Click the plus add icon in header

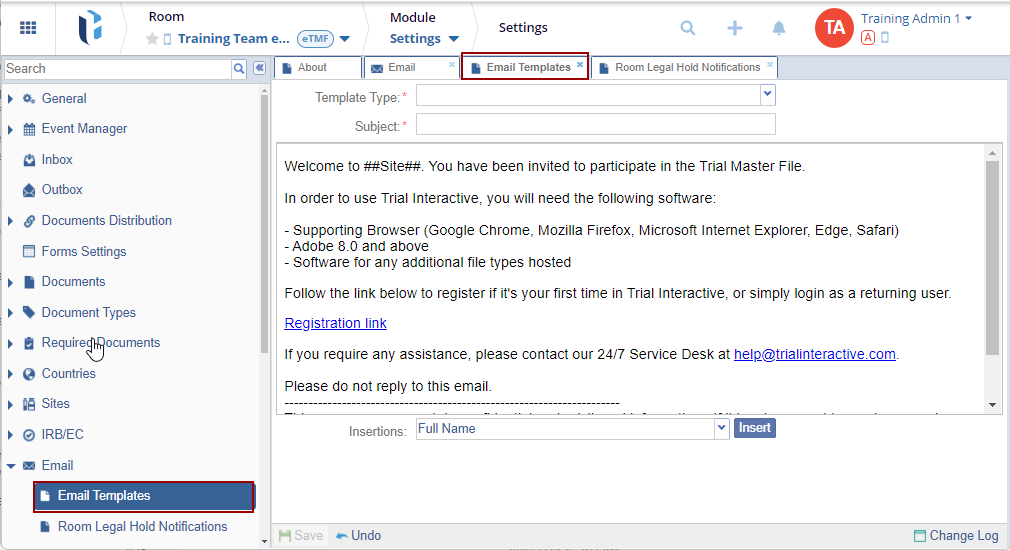(x=735, y=28)
